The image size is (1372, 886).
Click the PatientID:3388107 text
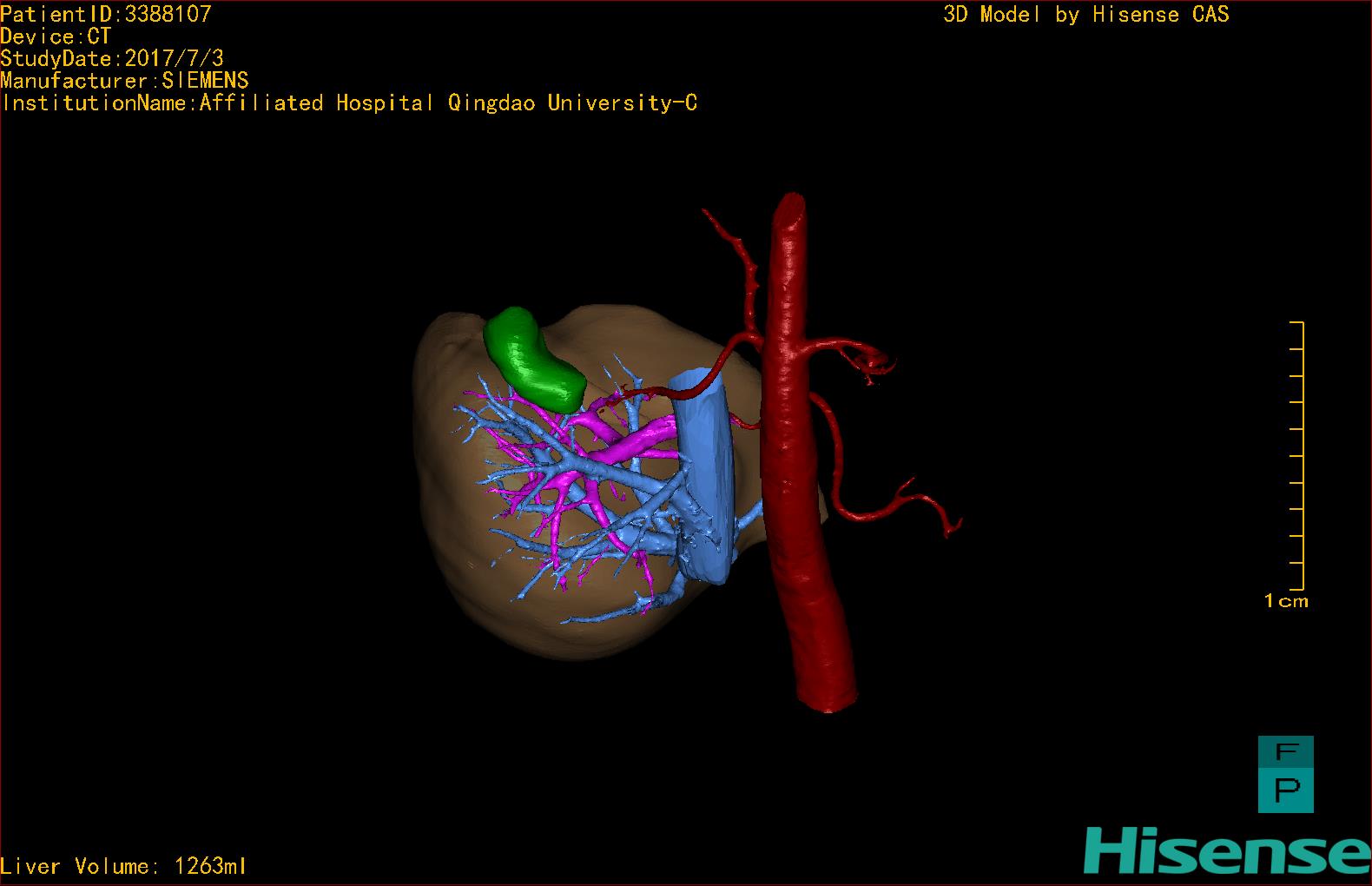(x=106, y=14)
